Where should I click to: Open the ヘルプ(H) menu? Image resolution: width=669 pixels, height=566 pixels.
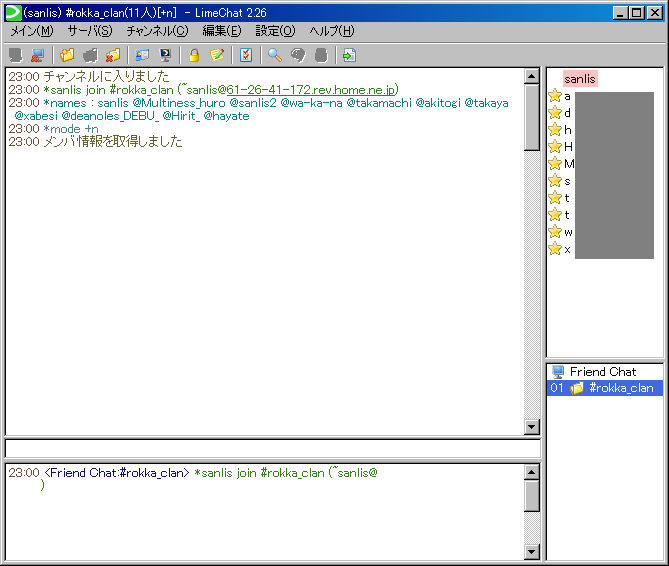coord(331,31)
